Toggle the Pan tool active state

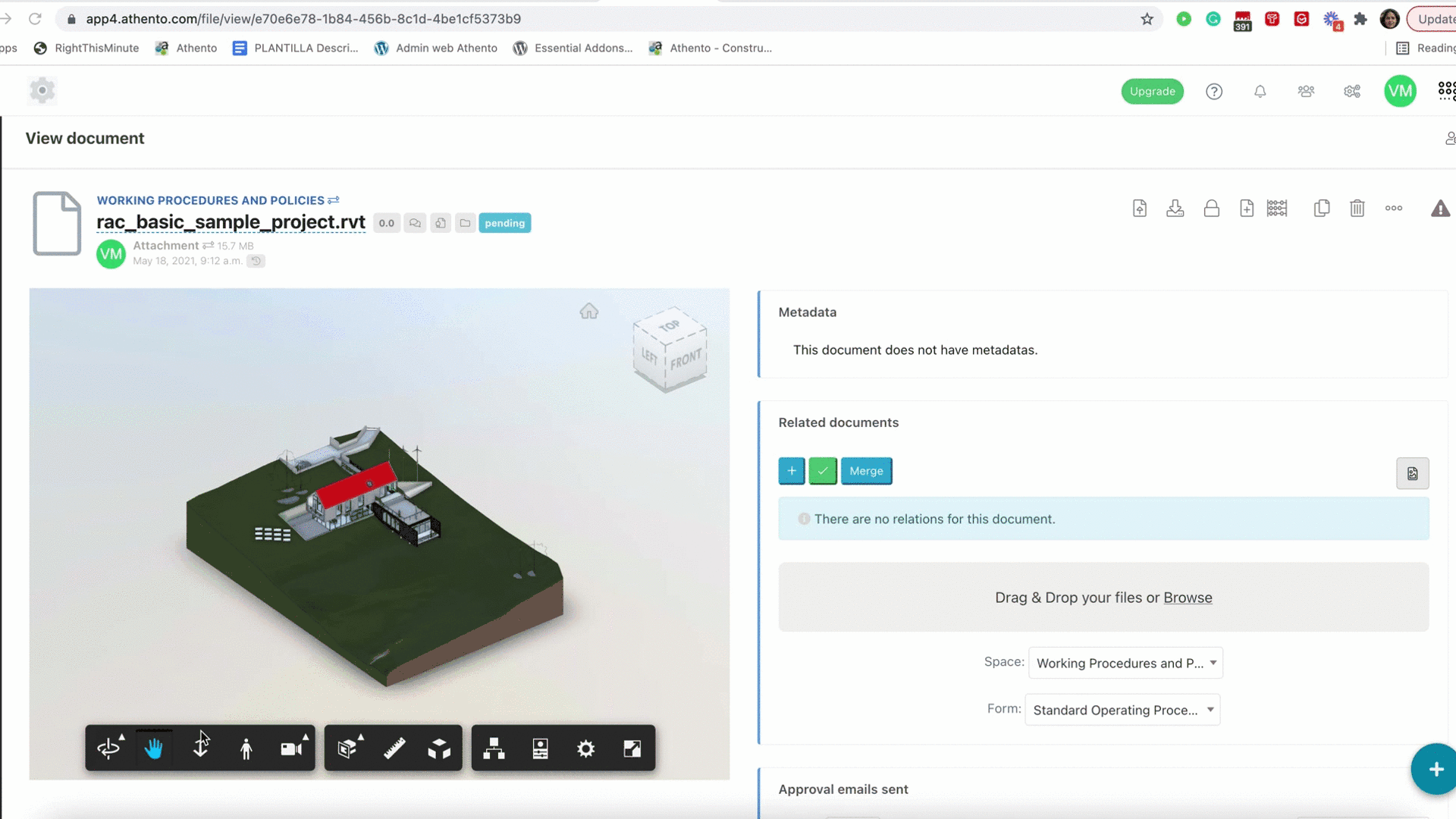[154, 748]
